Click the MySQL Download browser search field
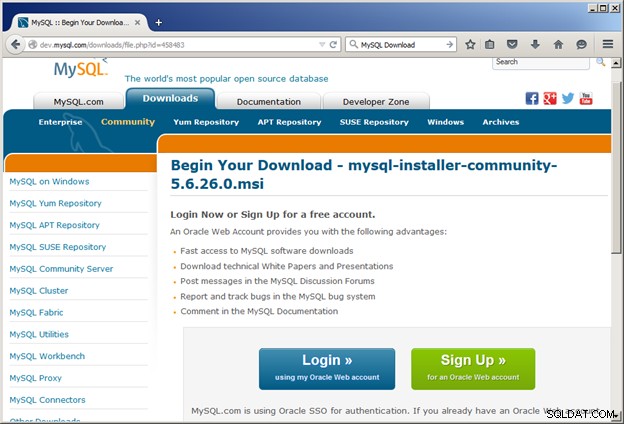Screen dimensions: 624x424 pos(402,45)
